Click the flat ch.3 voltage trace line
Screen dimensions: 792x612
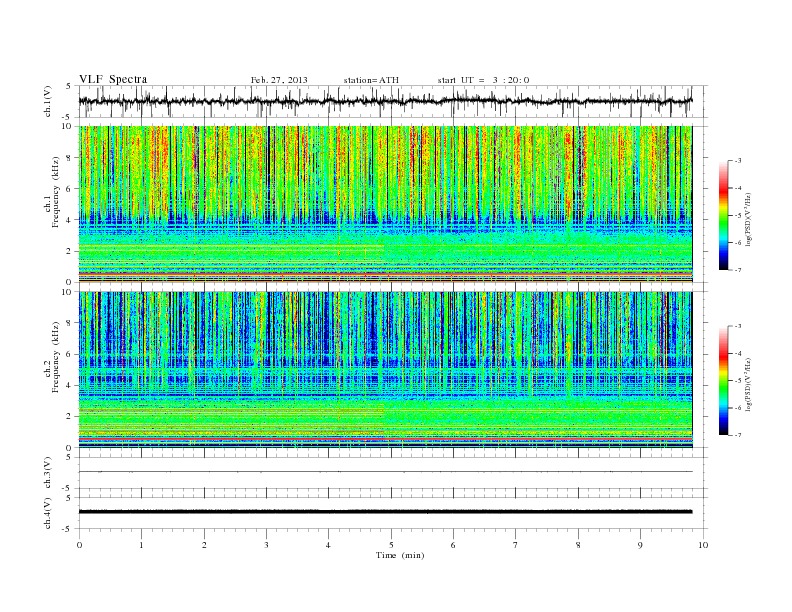pos(385,472)
